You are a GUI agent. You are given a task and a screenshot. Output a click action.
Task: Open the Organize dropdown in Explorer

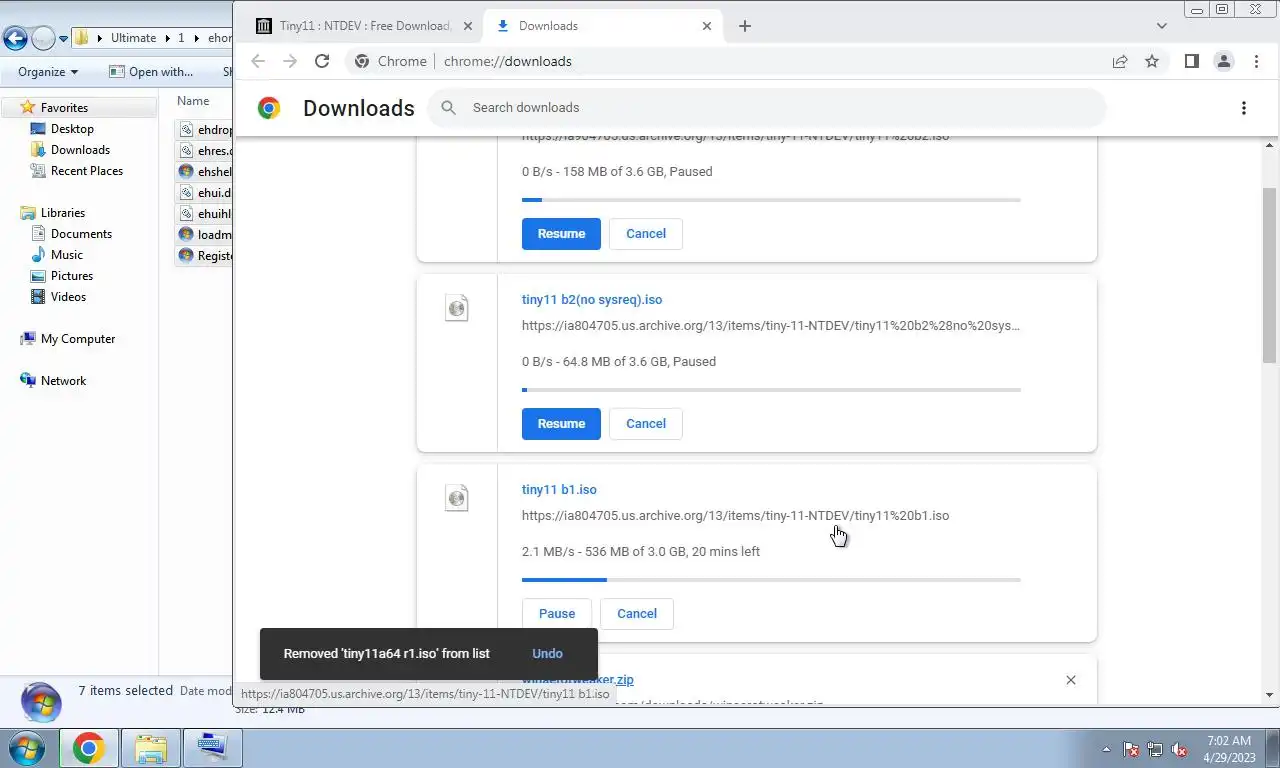48,72
